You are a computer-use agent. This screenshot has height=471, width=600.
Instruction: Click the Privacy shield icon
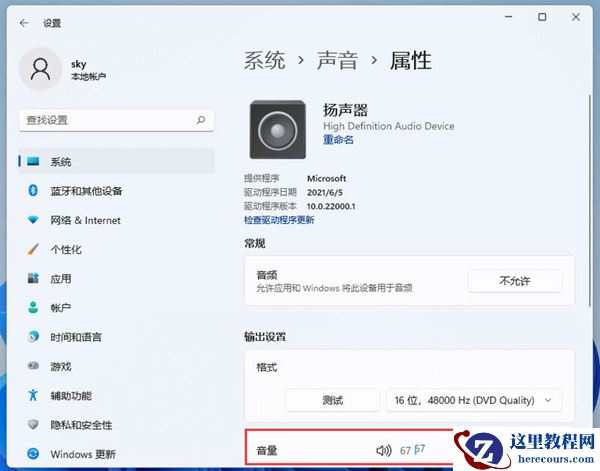tap(33, 424)
